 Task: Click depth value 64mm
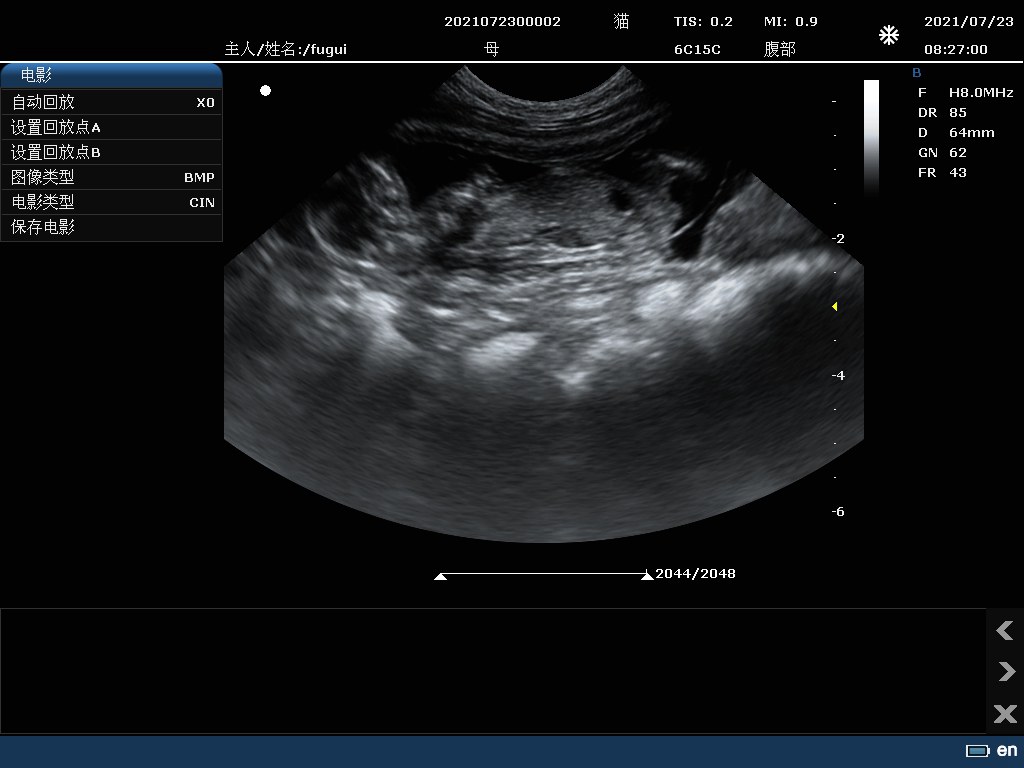(972, 133)
